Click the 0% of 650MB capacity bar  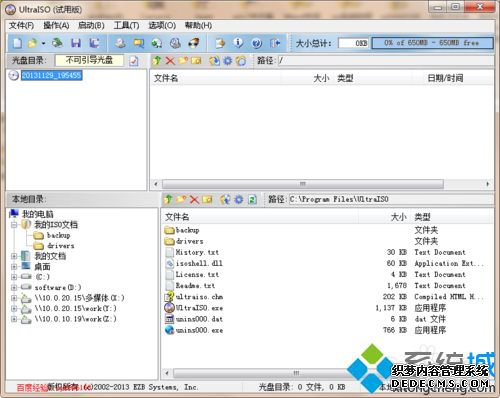point(432,43)
